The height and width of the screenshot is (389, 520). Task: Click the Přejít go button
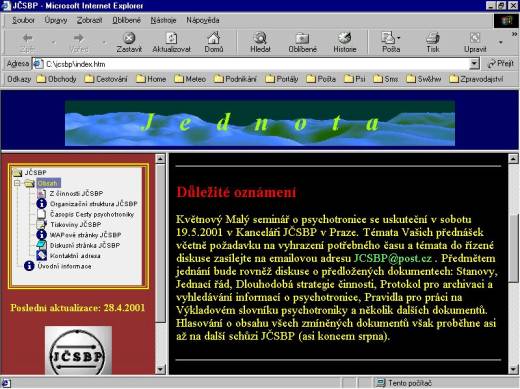point(500,63)
